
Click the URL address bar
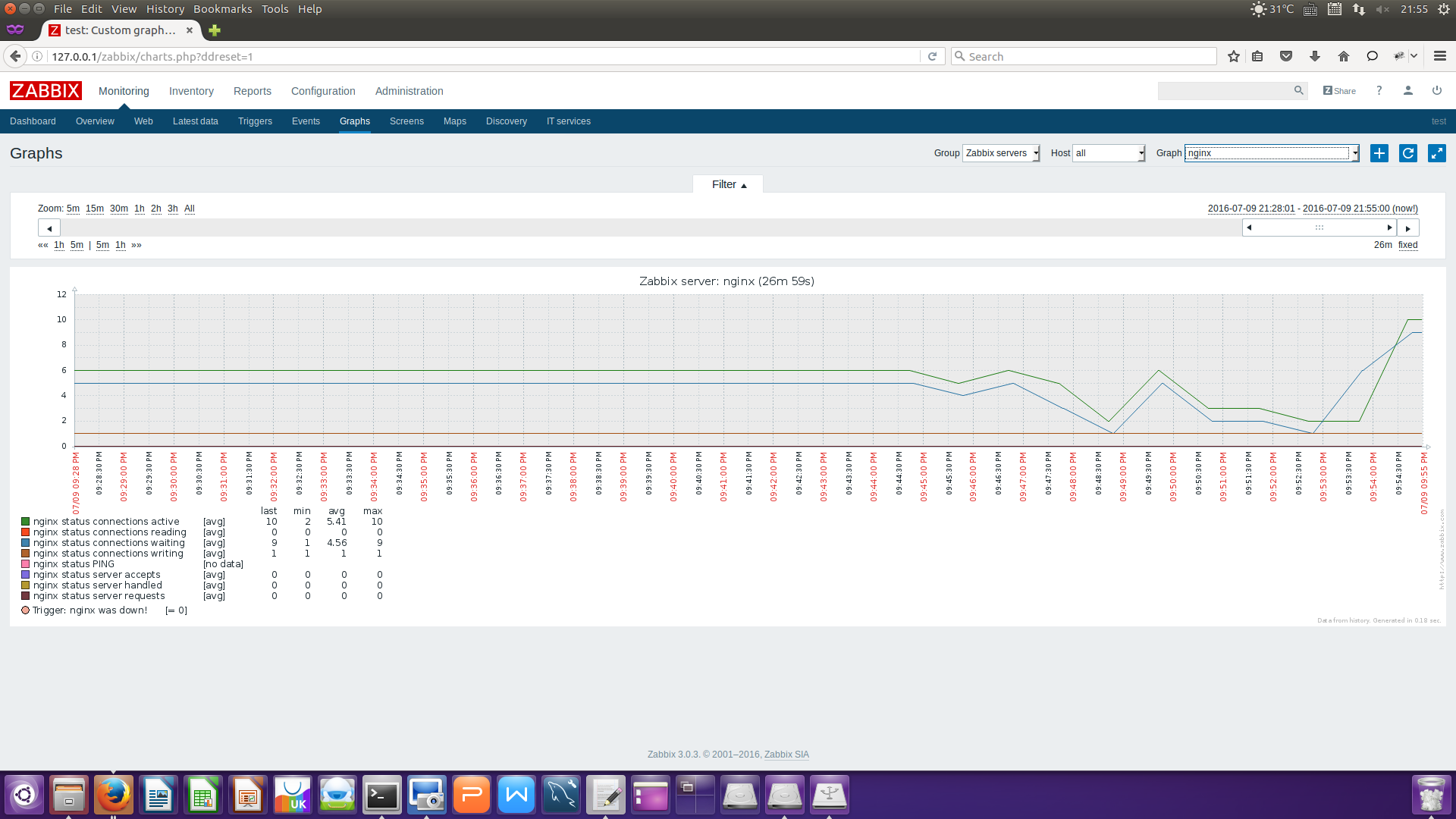pyautogui.click(x=485, y=56)
